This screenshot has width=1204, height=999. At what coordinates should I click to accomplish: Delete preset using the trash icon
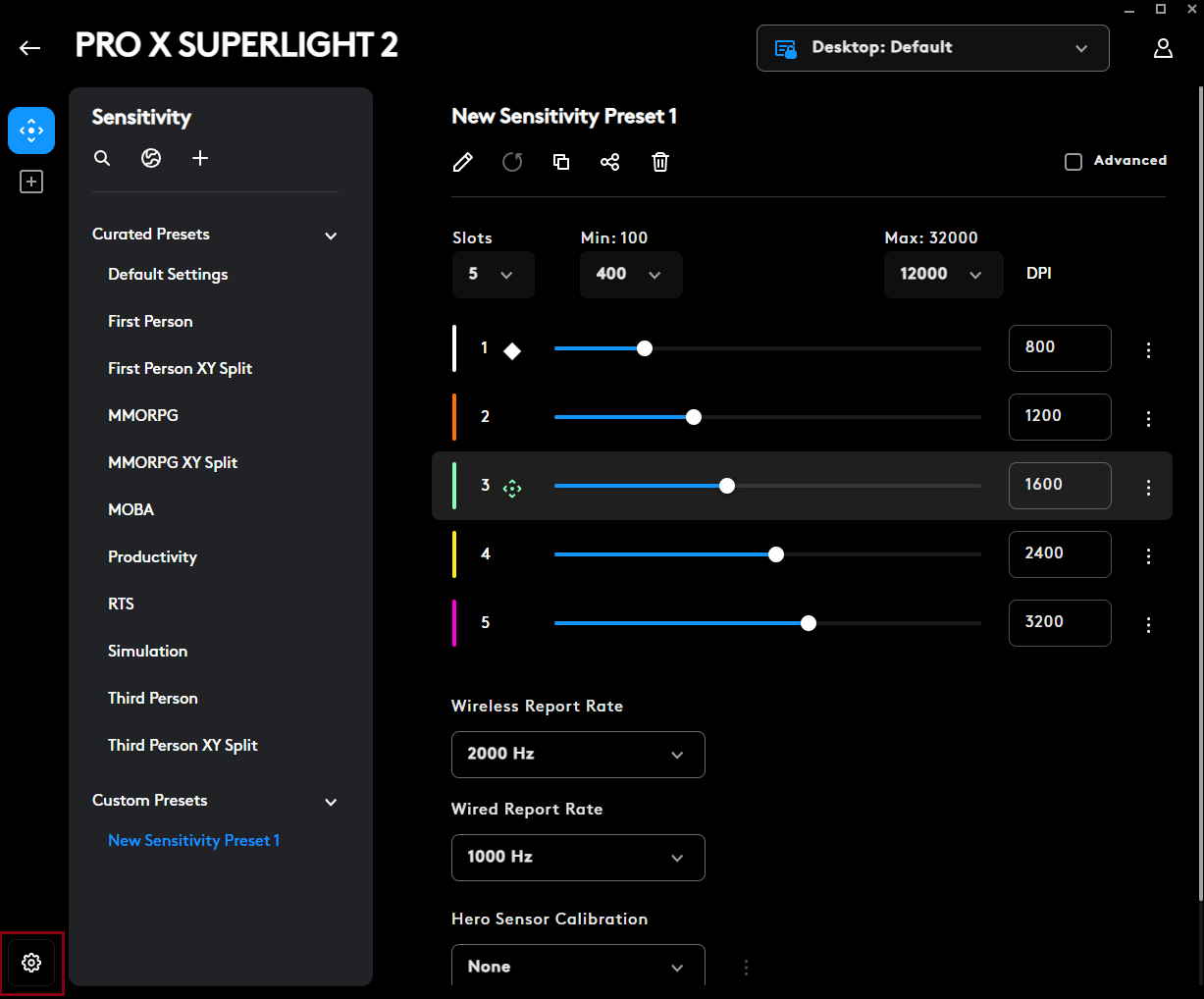(x=660, y=162)
